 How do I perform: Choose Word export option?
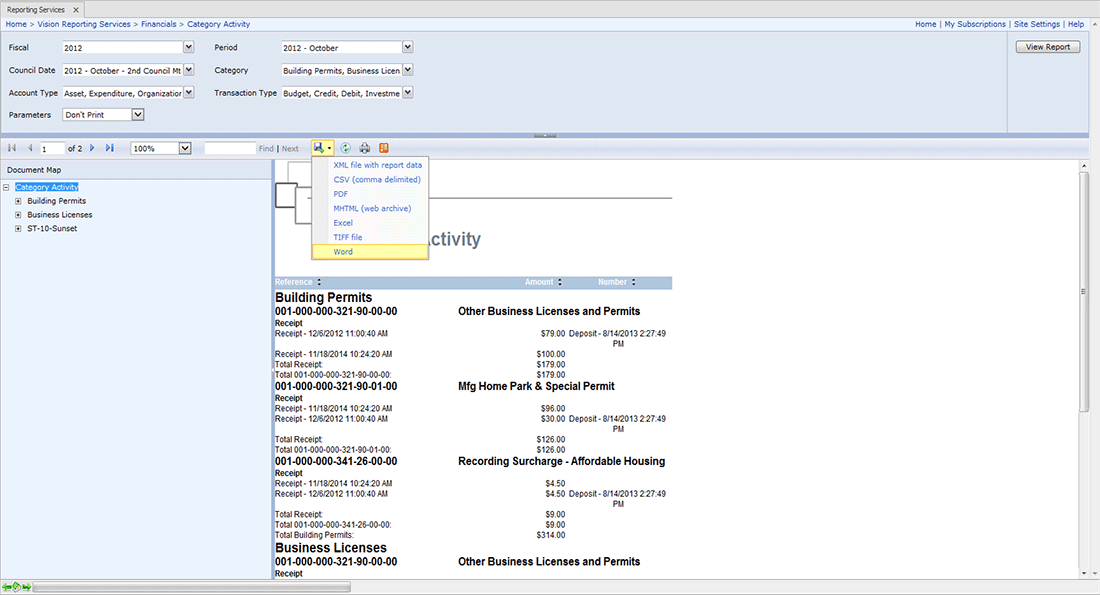[x=370, y=251]
